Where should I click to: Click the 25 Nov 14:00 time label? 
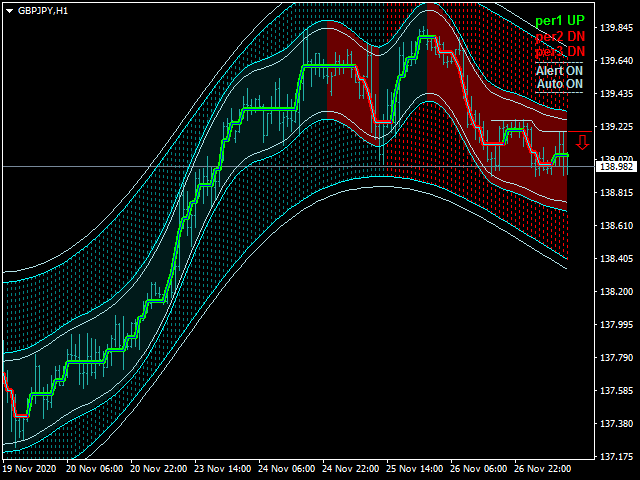(x=415, y=469)
